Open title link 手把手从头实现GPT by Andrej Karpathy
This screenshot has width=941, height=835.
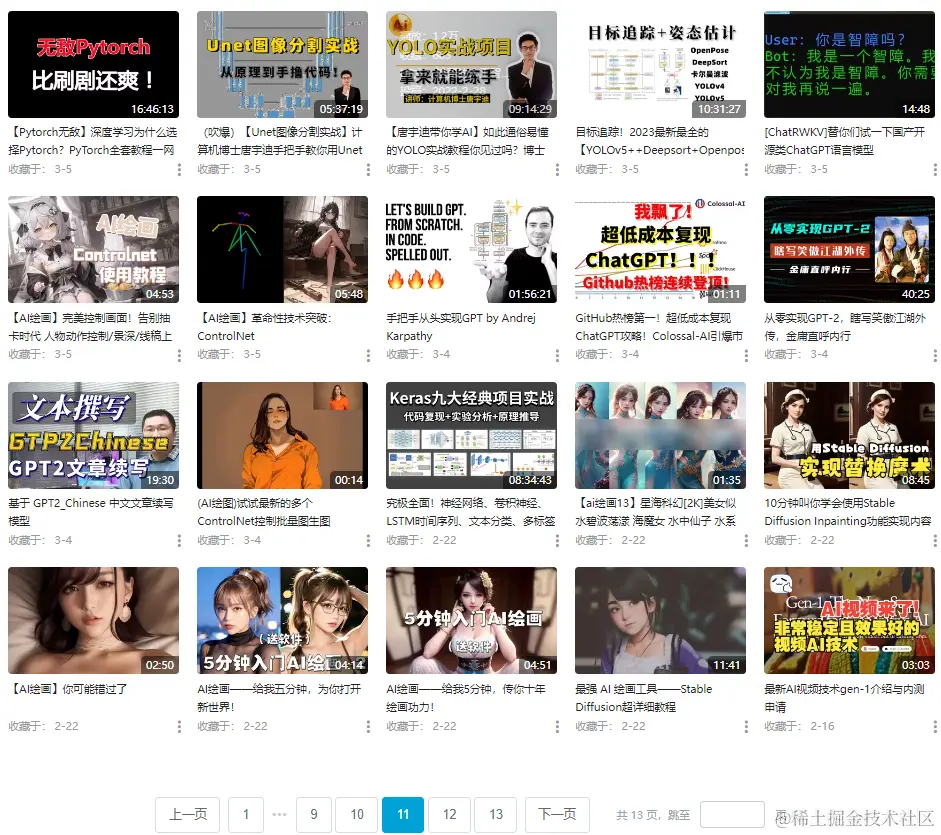(461, 327)
